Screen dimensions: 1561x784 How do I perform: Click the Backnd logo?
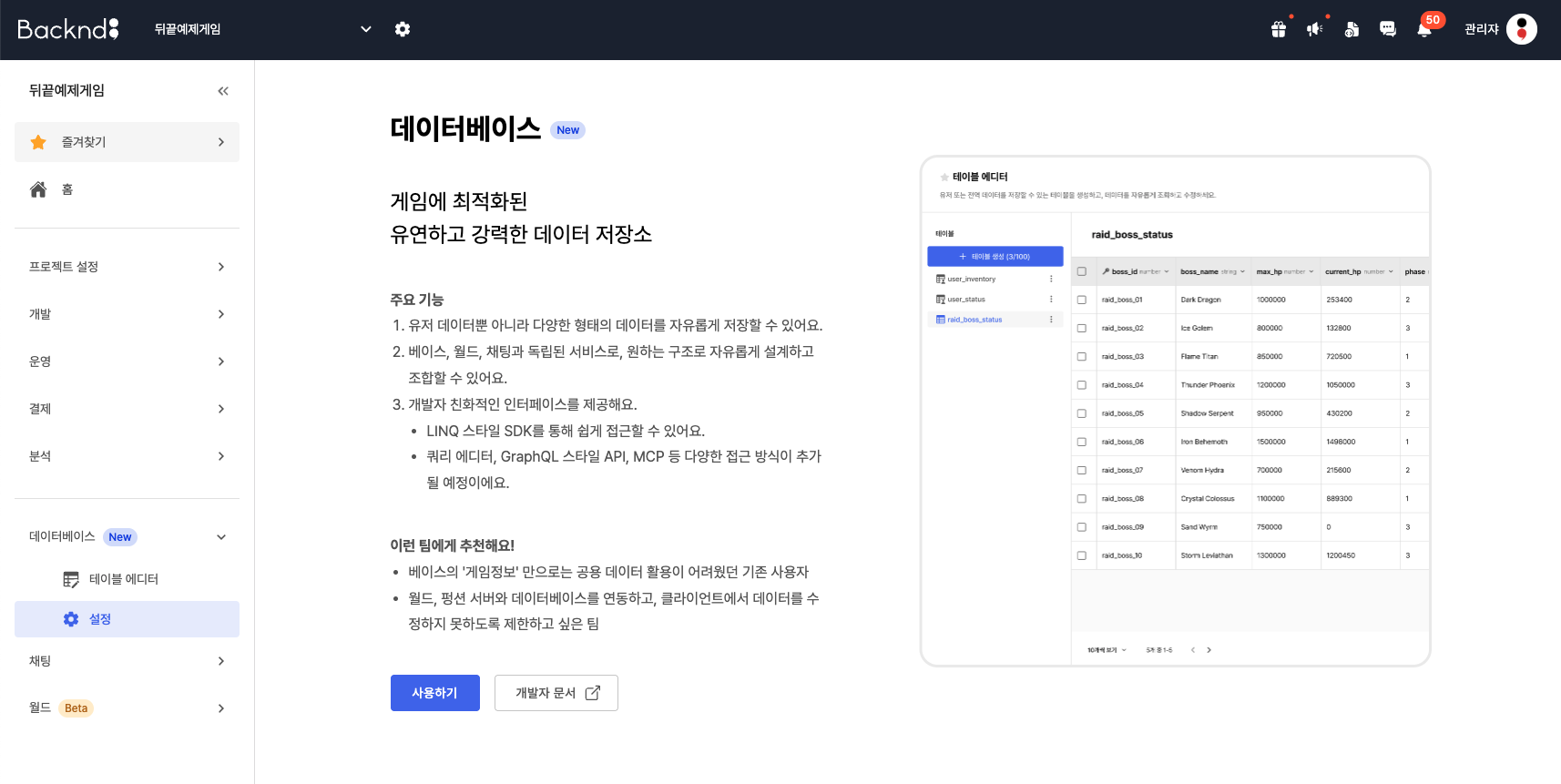tap(68, 29)
